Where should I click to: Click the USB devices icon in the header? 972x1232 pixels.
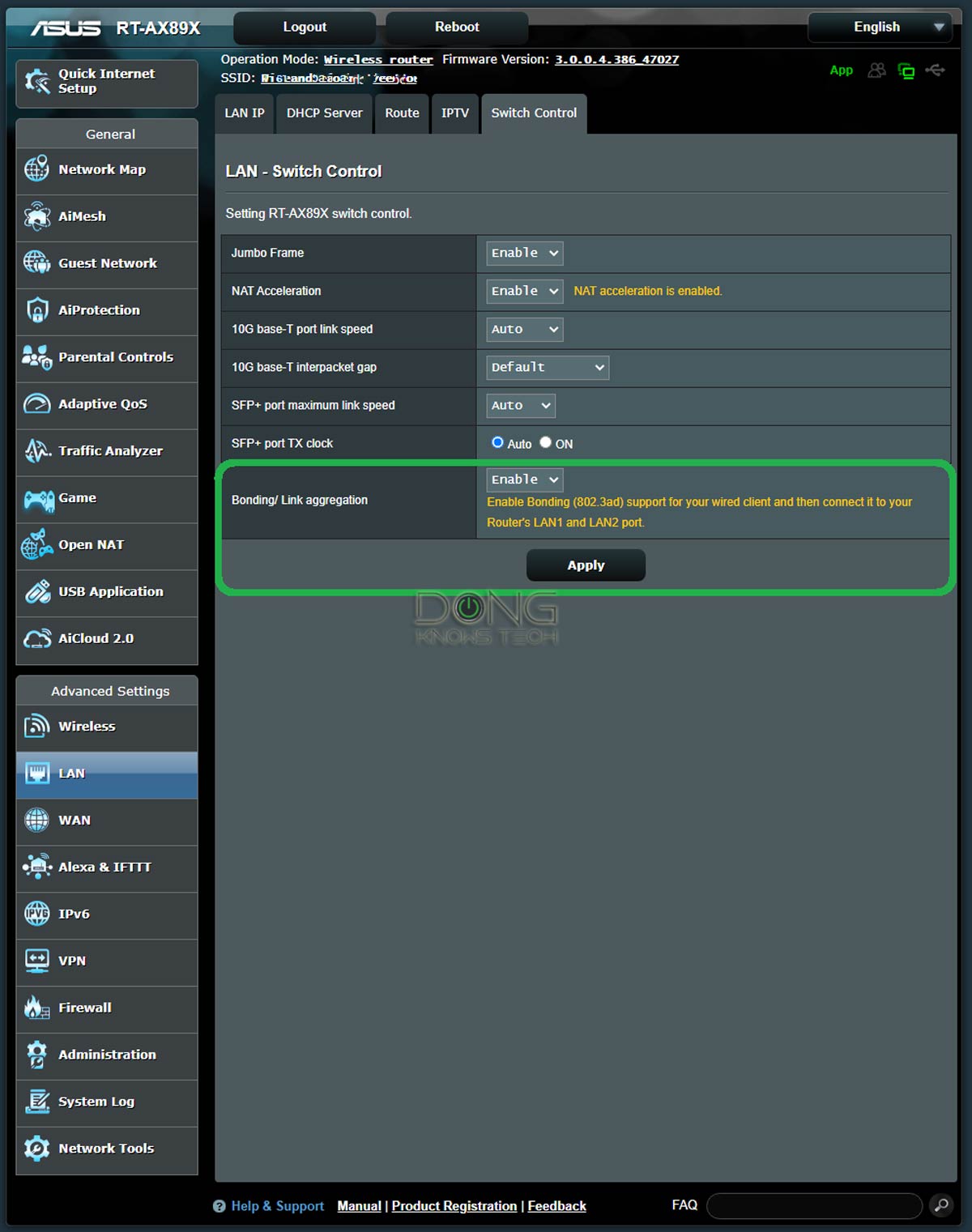936,70
